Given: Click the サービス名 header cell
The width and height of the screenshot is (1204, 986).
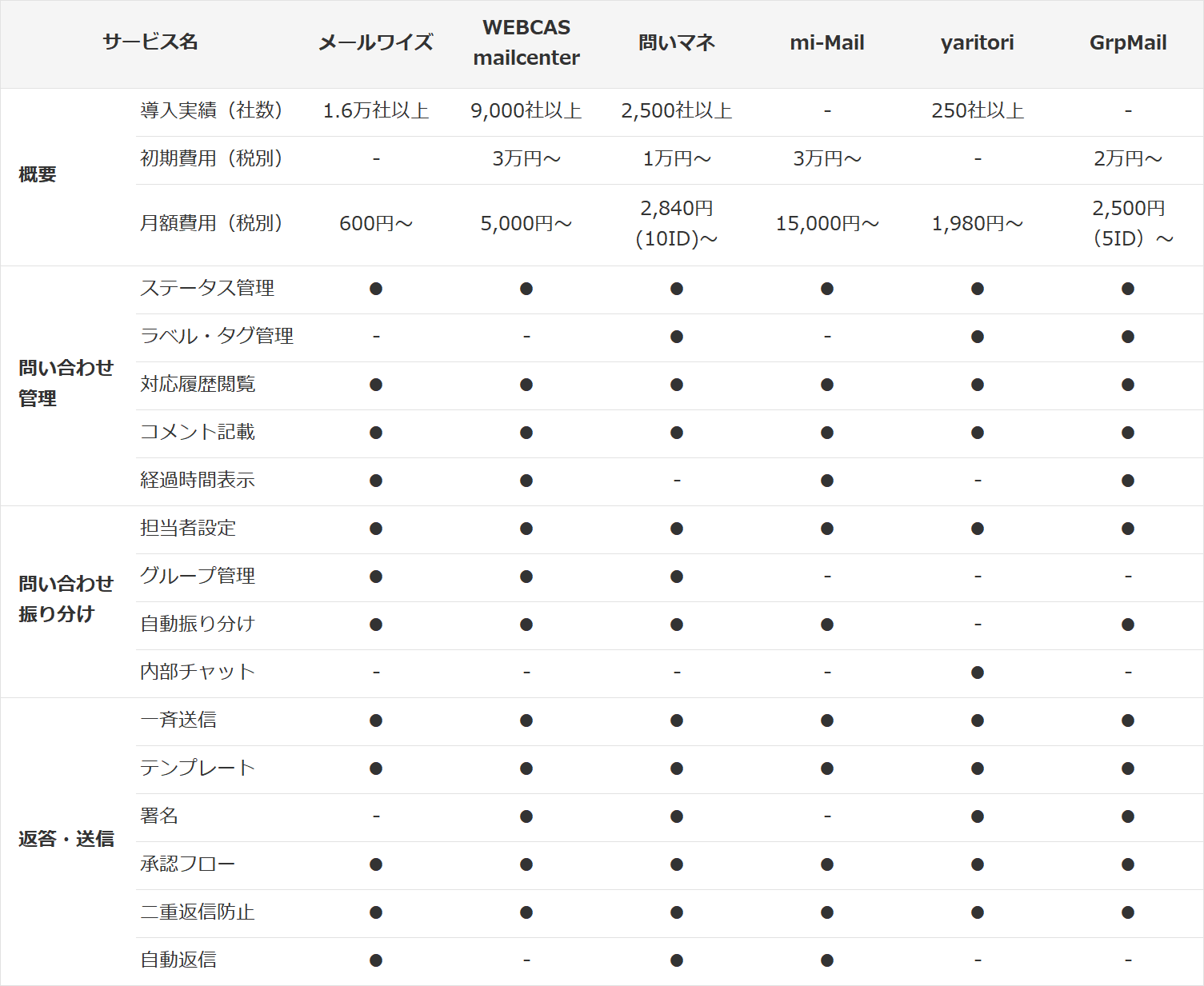Looking at the screenshot, I should pyautogui.click(x=150, y=42).
